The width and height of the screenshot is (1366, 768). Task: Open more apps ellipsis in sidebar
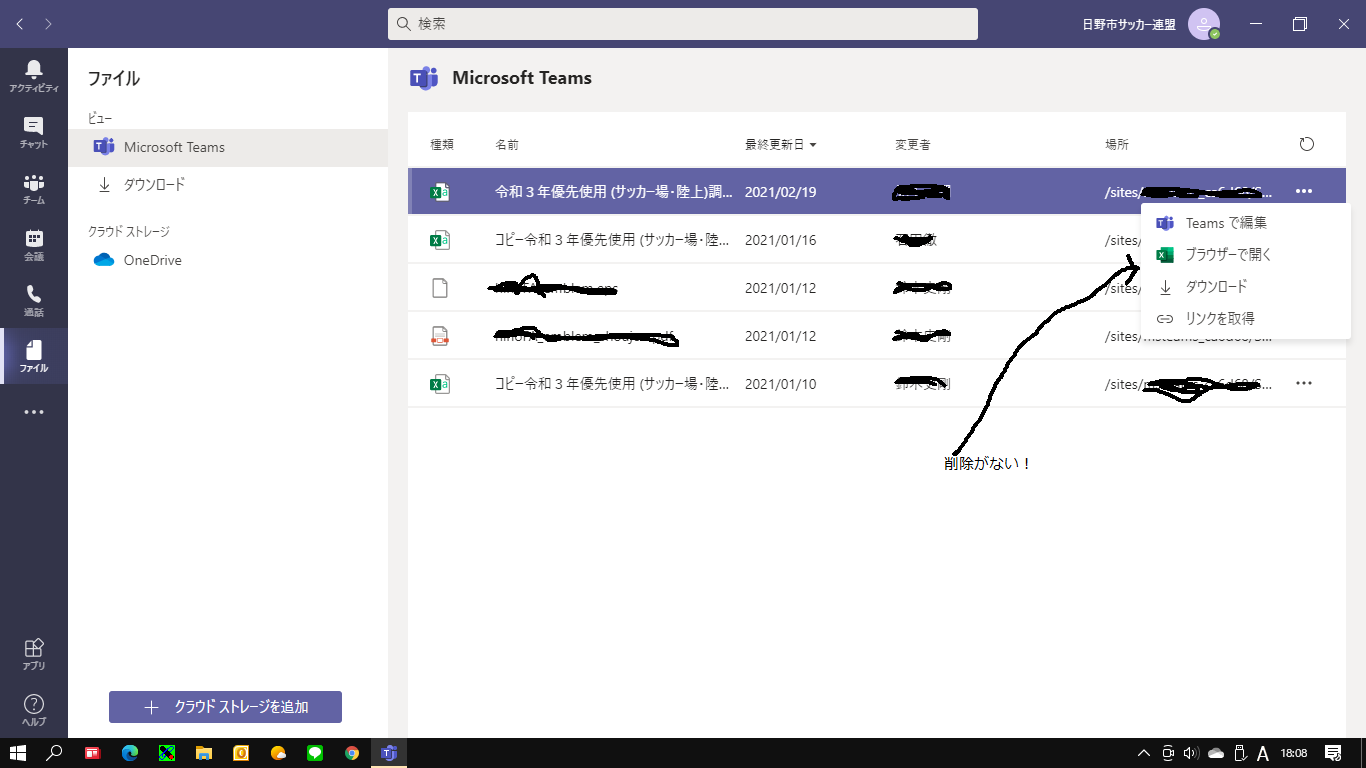click(34, 411)
